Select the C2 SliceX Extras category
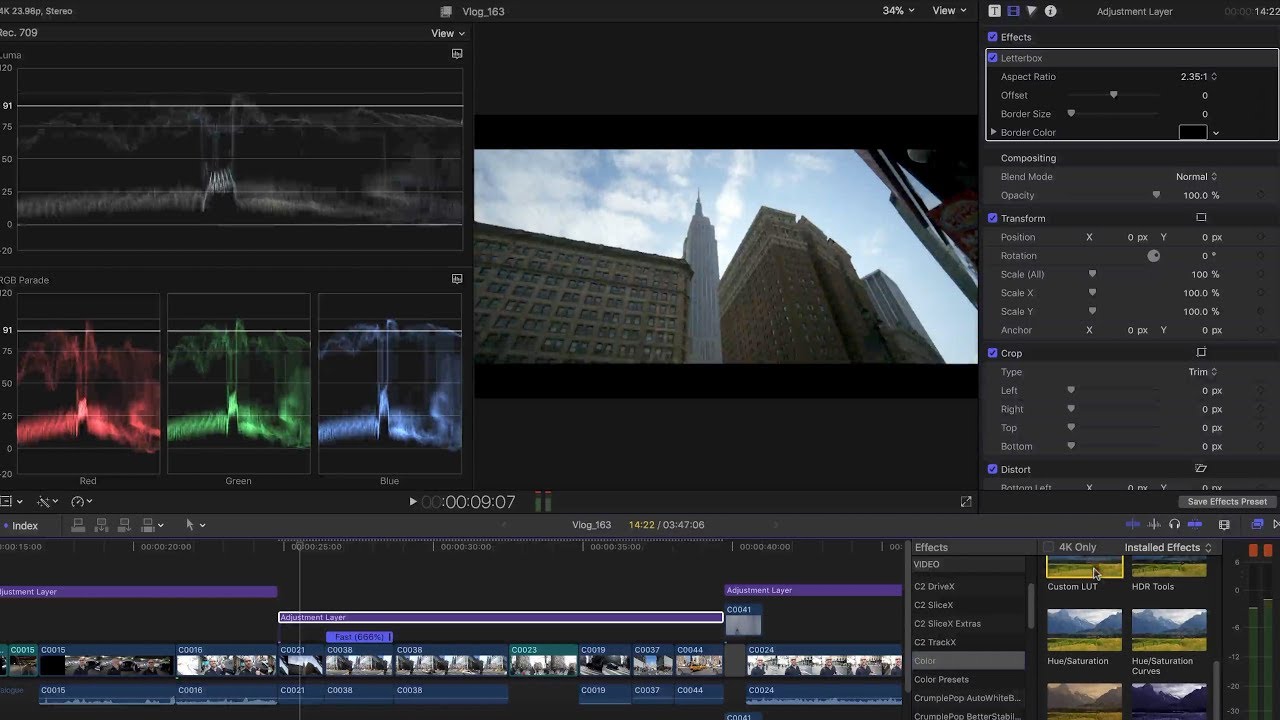The height and width of the screenshot is (720, 1280). click(968, 624)
